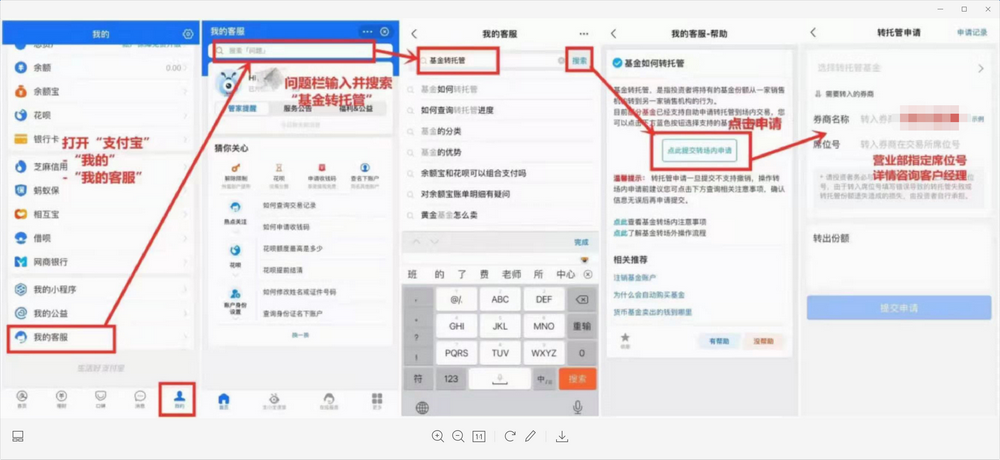Select the 理财 bottom tab in Alipay
This screenshot has height=460, width=1000.
(61, 399)
